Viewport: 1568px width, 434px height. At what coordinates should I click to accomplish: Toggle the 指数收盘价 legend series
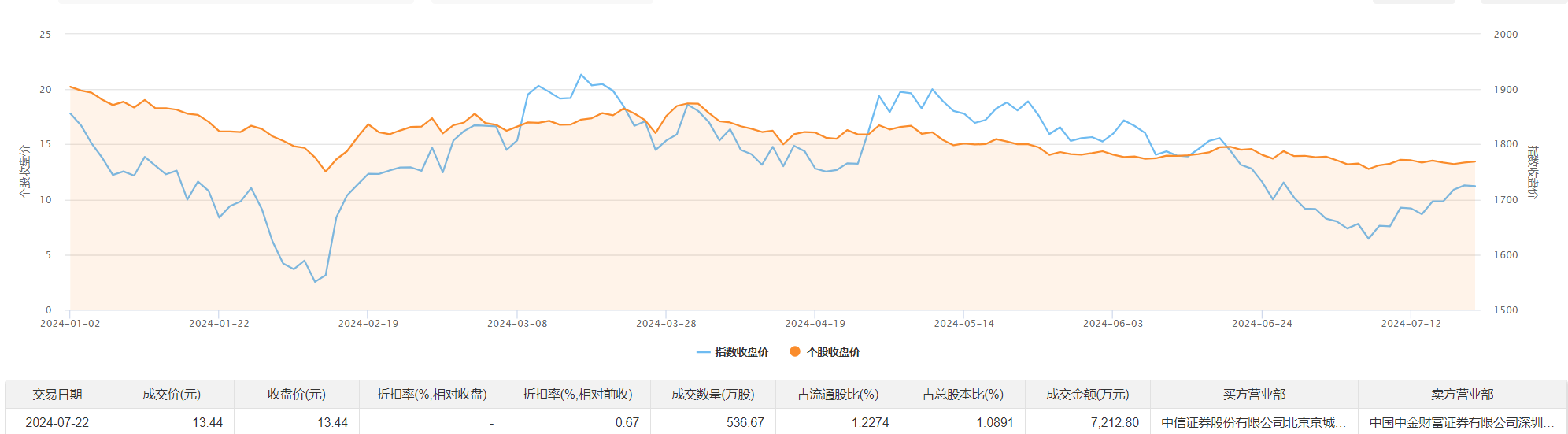[x=741, y=352]
